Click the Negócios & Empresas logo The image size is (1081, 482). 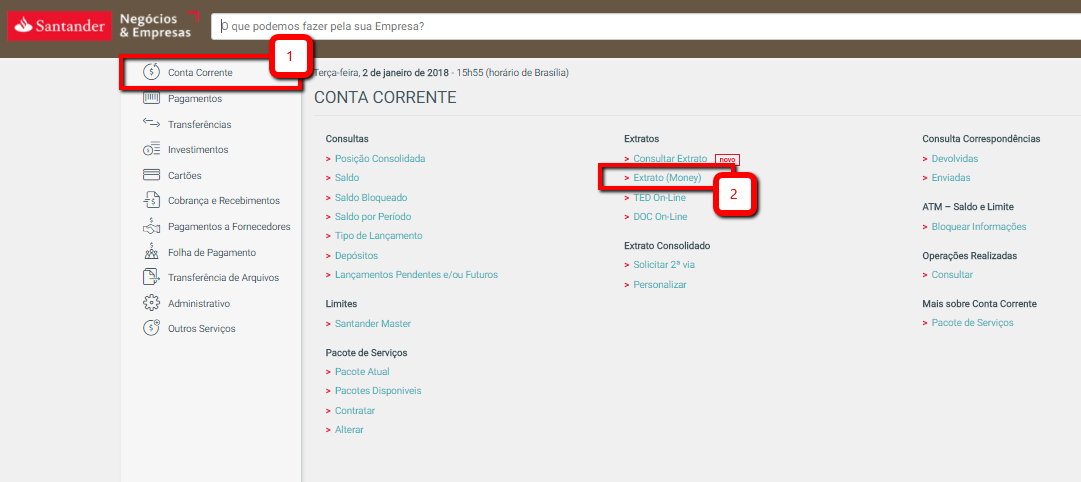click(x=159, y=26)
